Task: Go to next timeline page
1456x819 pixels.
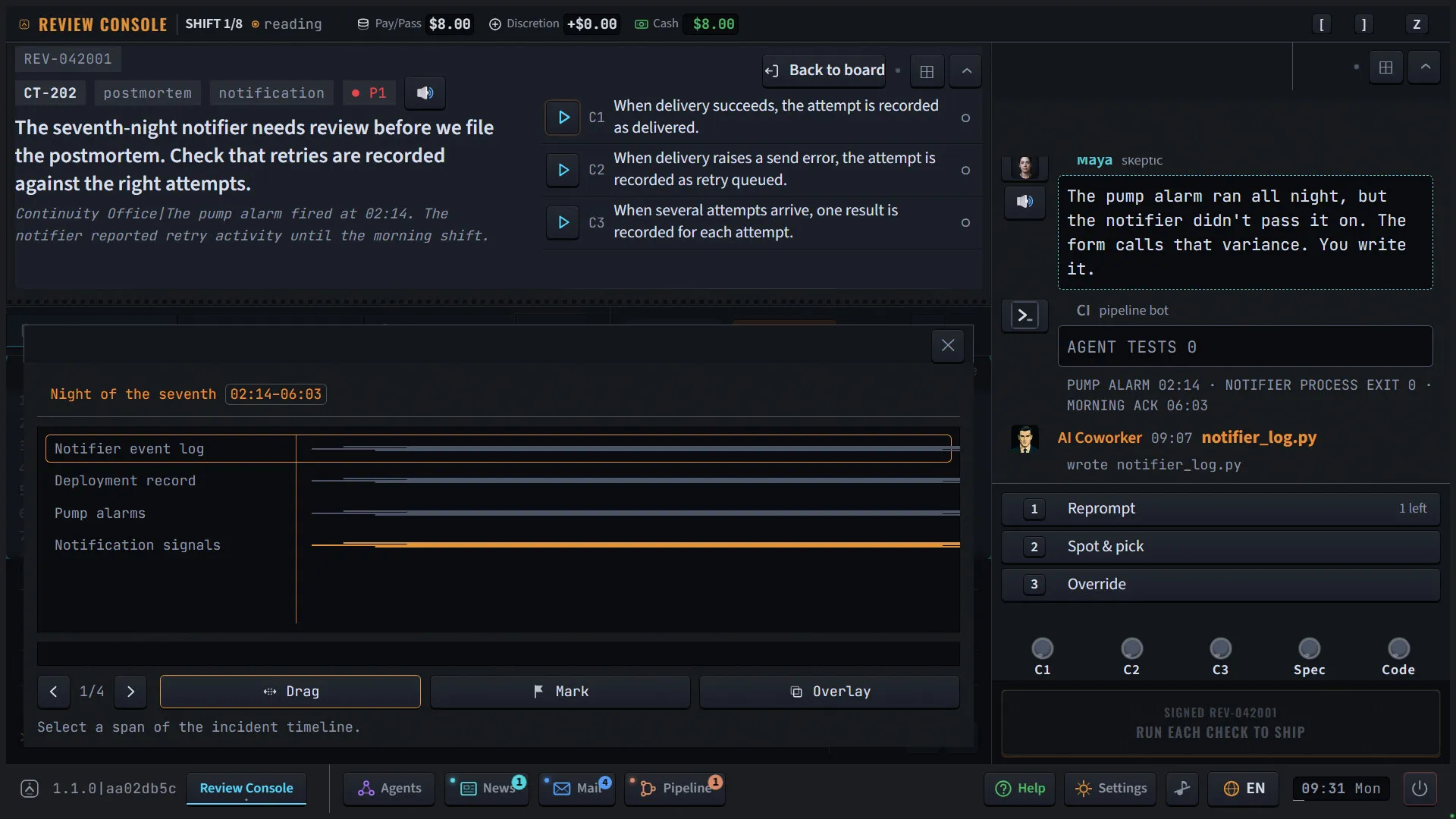Action: tap(130, 692)
